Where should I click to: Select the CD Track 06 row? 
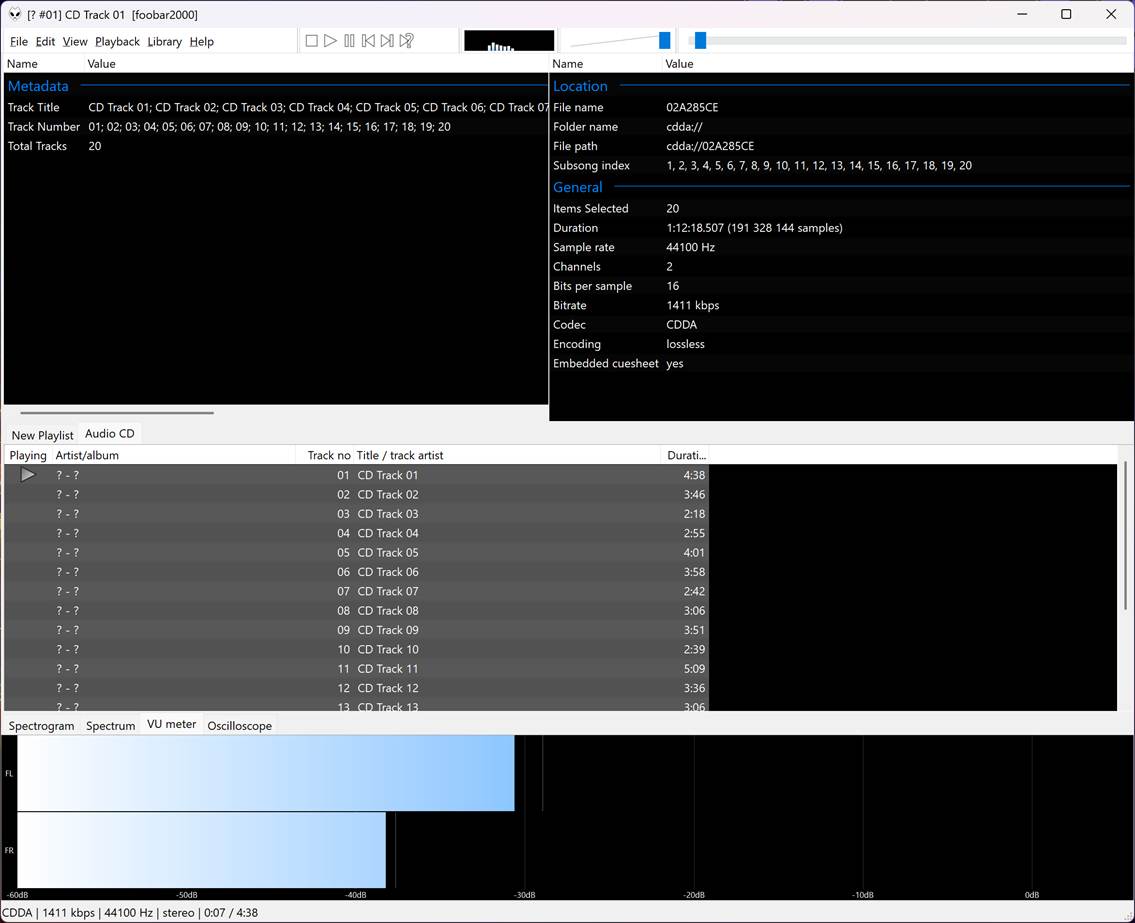pyautogui.click(x=356, y=572)
